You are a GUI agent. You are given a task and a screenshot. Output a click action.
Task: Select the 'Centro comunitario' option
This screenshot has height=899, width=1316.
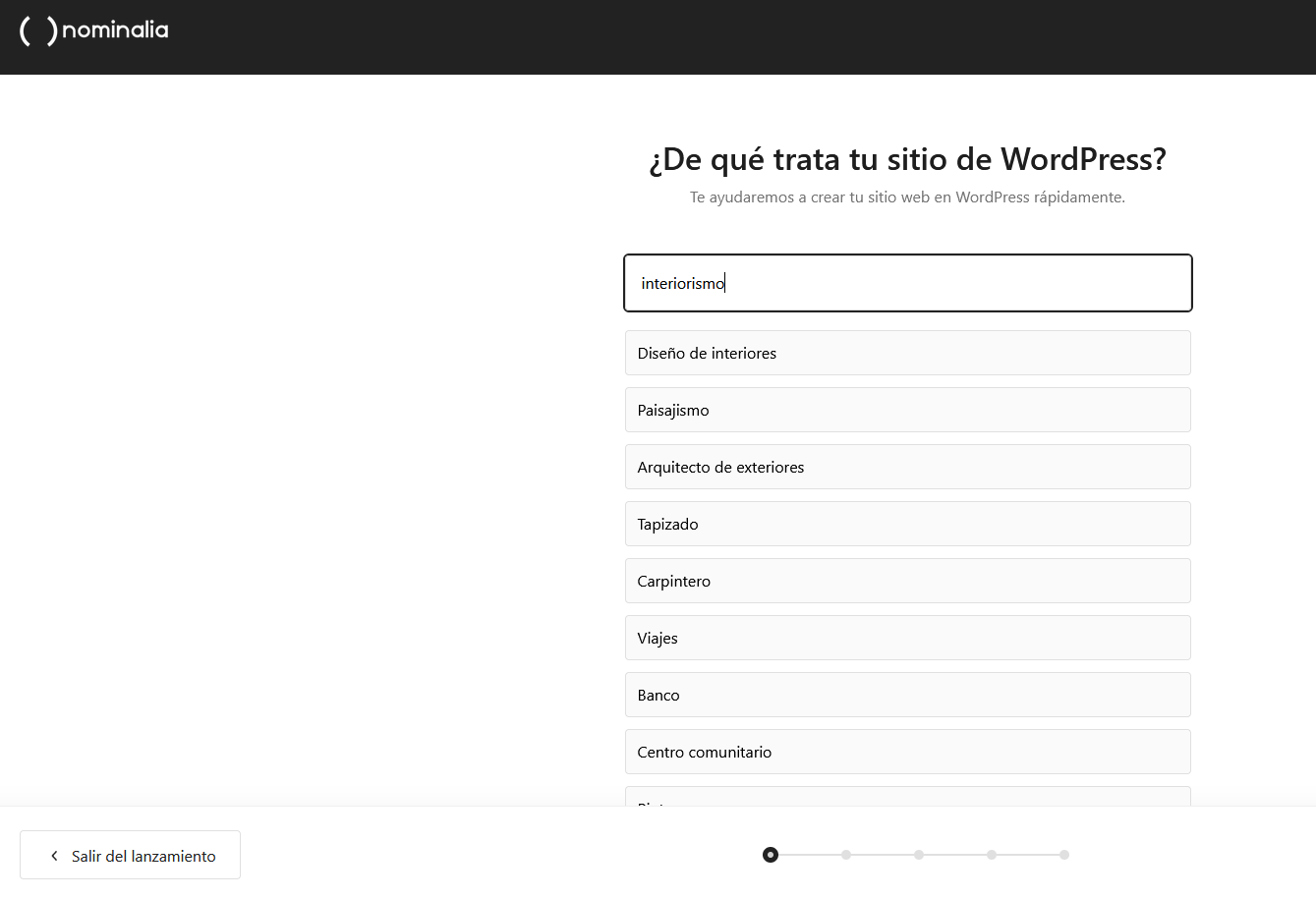click(x=908, y=752)
